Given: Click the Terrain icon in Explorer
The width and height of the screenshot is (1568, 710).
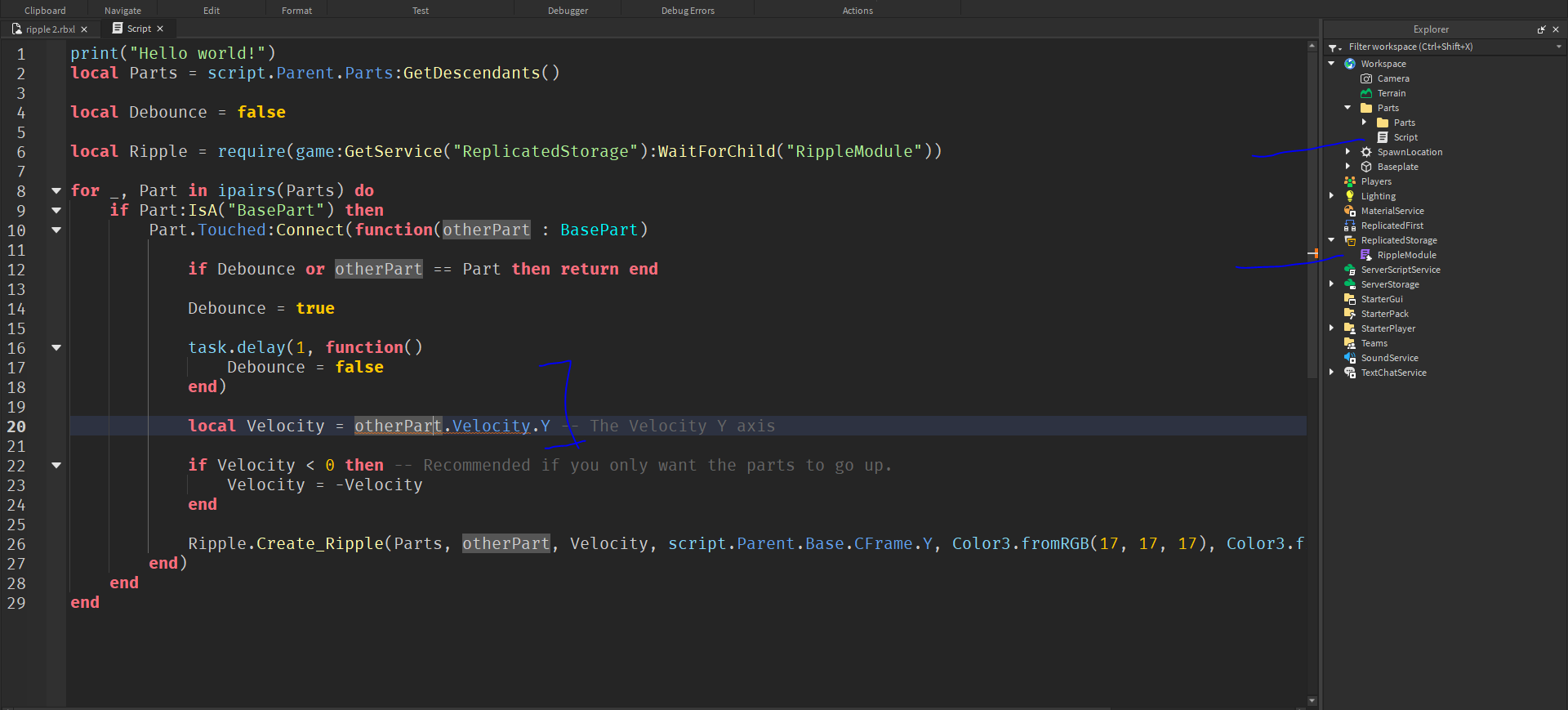Looking at the screenshot, I should tap(1366, 93).
